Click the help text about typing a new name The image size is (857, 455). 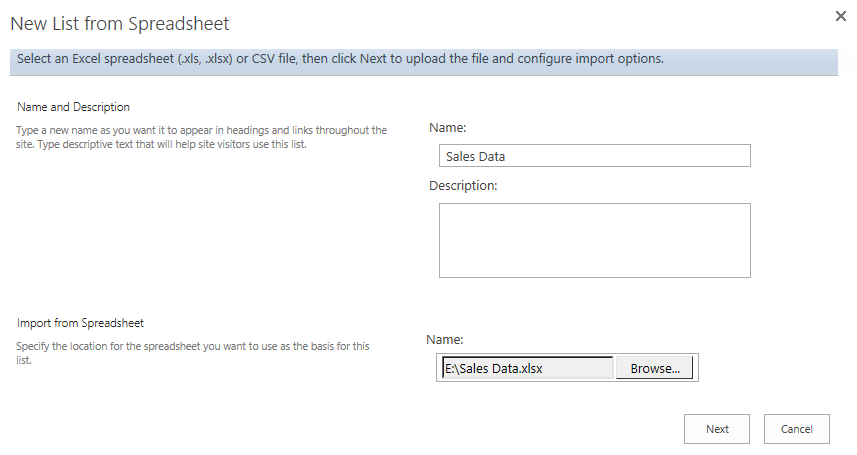click(x=201, y=137)
